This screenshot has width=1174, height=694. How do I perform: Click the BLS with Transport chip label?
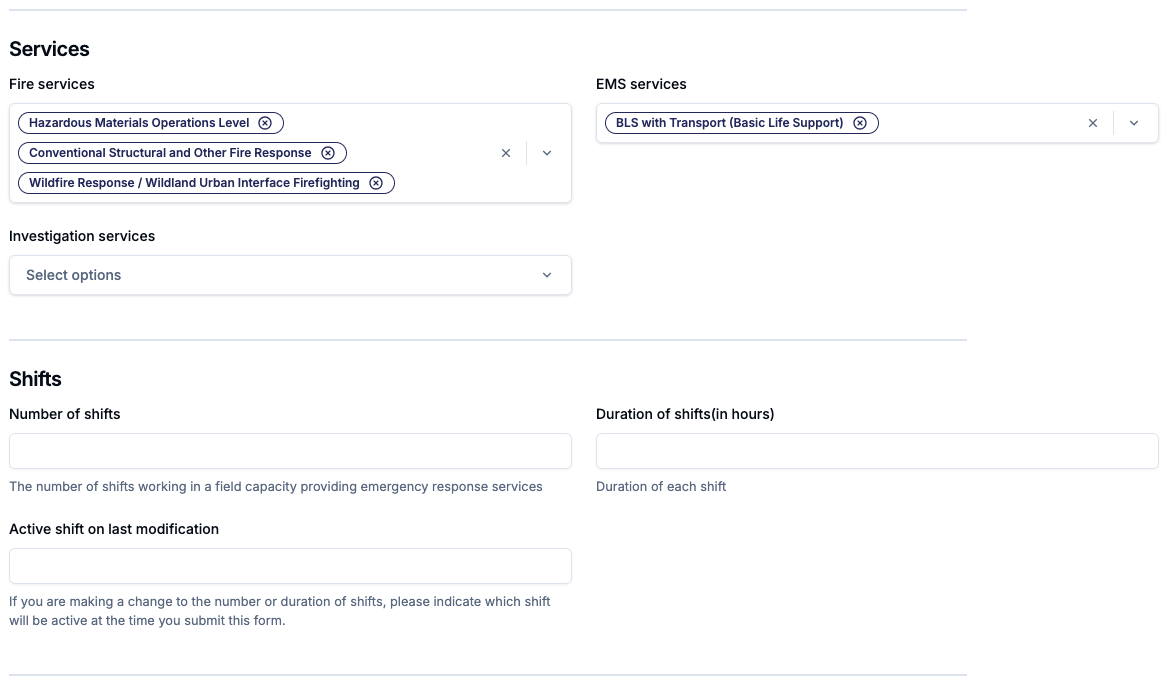(729, 123)
